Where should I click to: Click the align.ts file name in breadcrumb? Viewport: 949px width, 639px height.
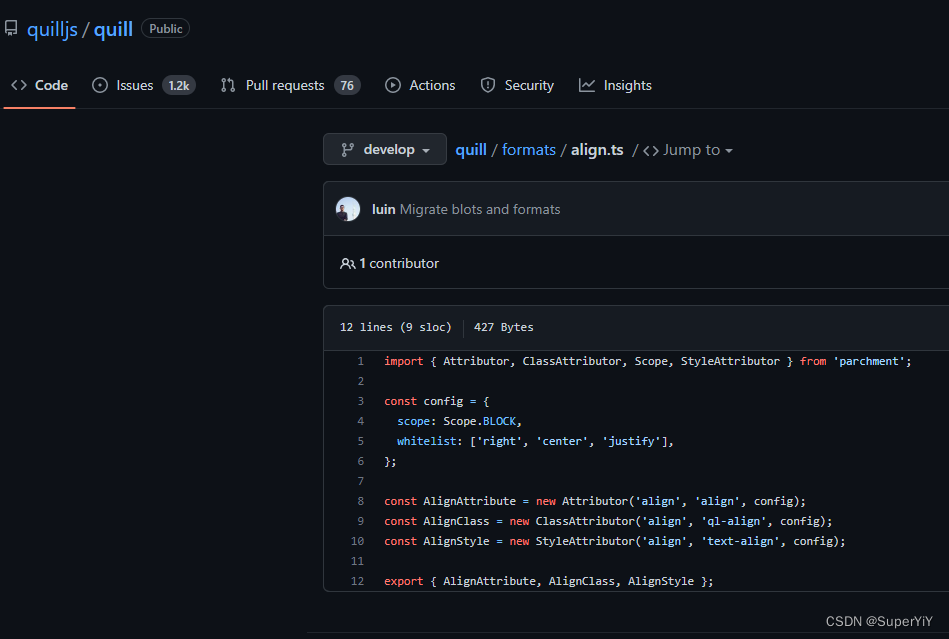pos(597,149)
